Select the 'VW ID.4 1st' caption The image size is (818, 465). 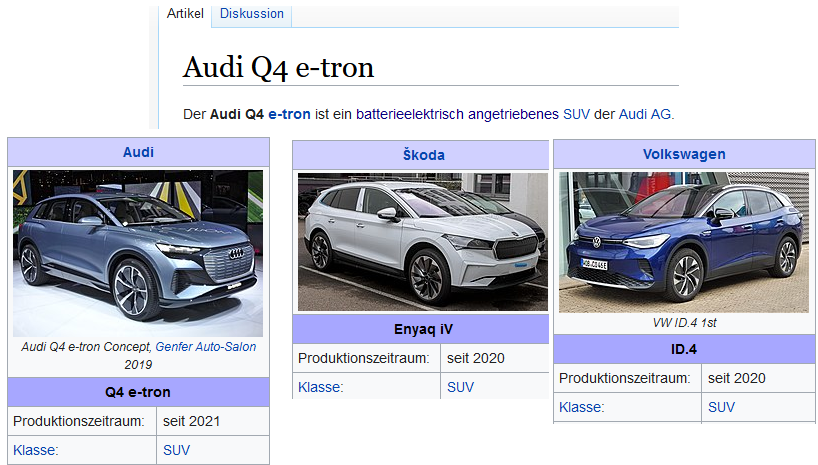pos(684,323)
